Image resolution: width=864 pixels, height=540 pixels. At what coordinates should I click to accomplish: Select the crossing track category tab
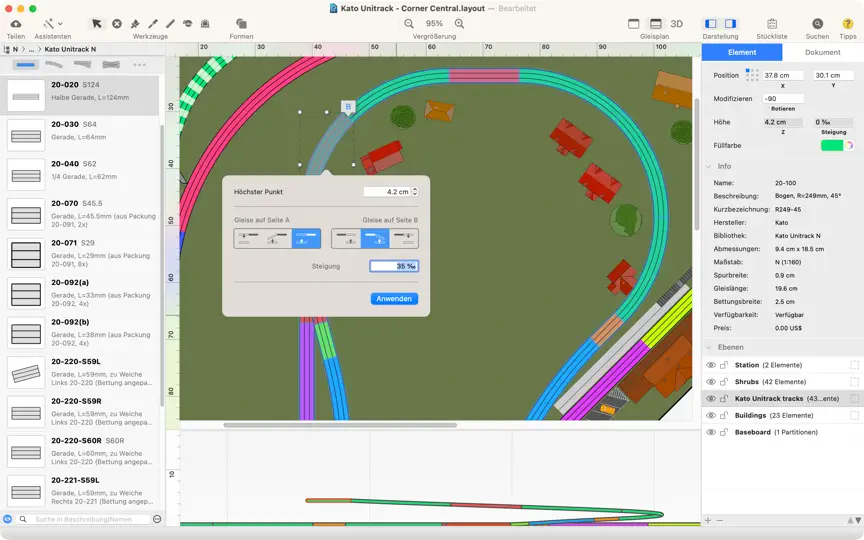111,64
